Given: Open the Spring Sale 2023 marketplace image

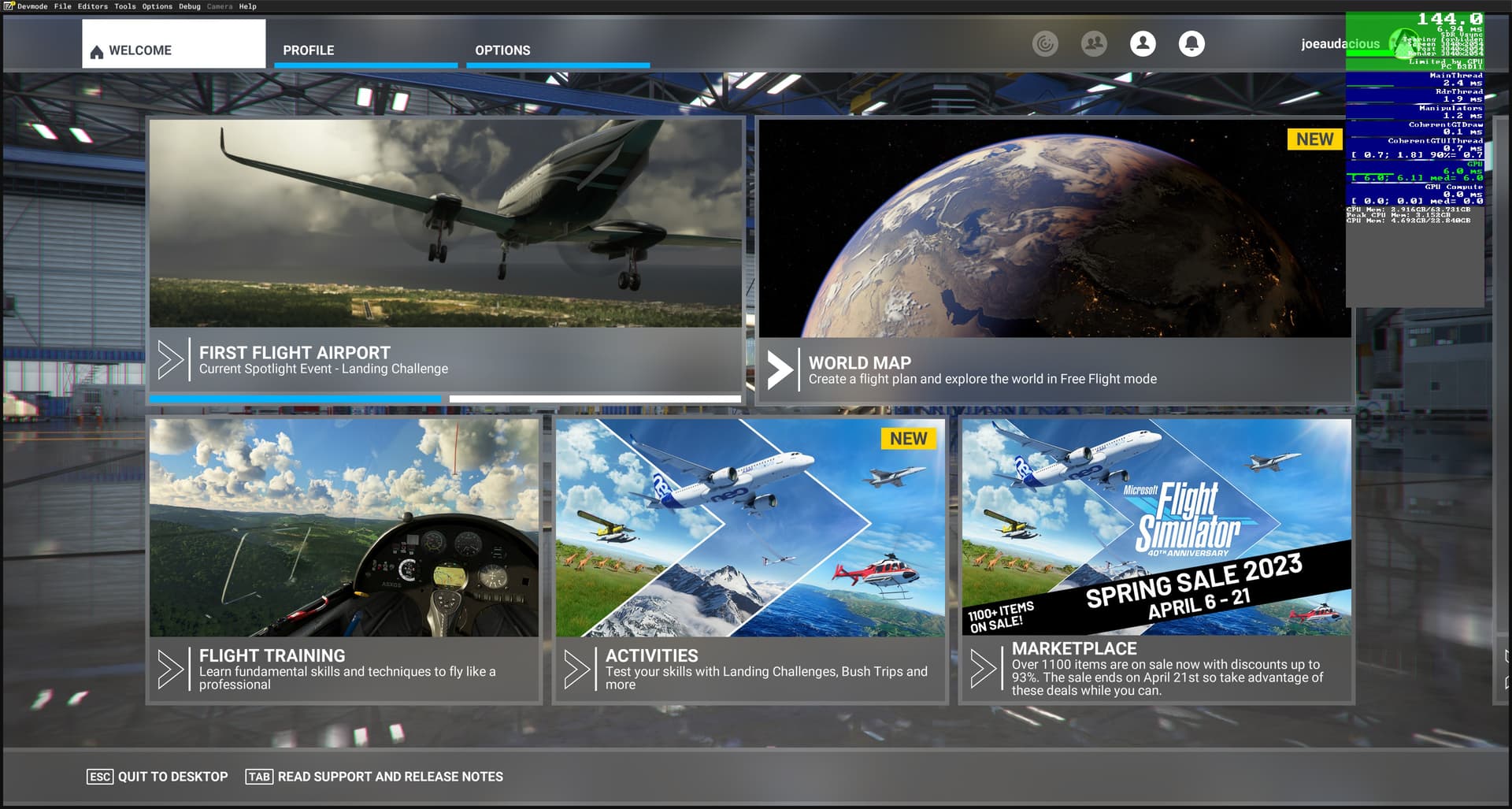Looking at the screenshot, I should pos(1156,527).
